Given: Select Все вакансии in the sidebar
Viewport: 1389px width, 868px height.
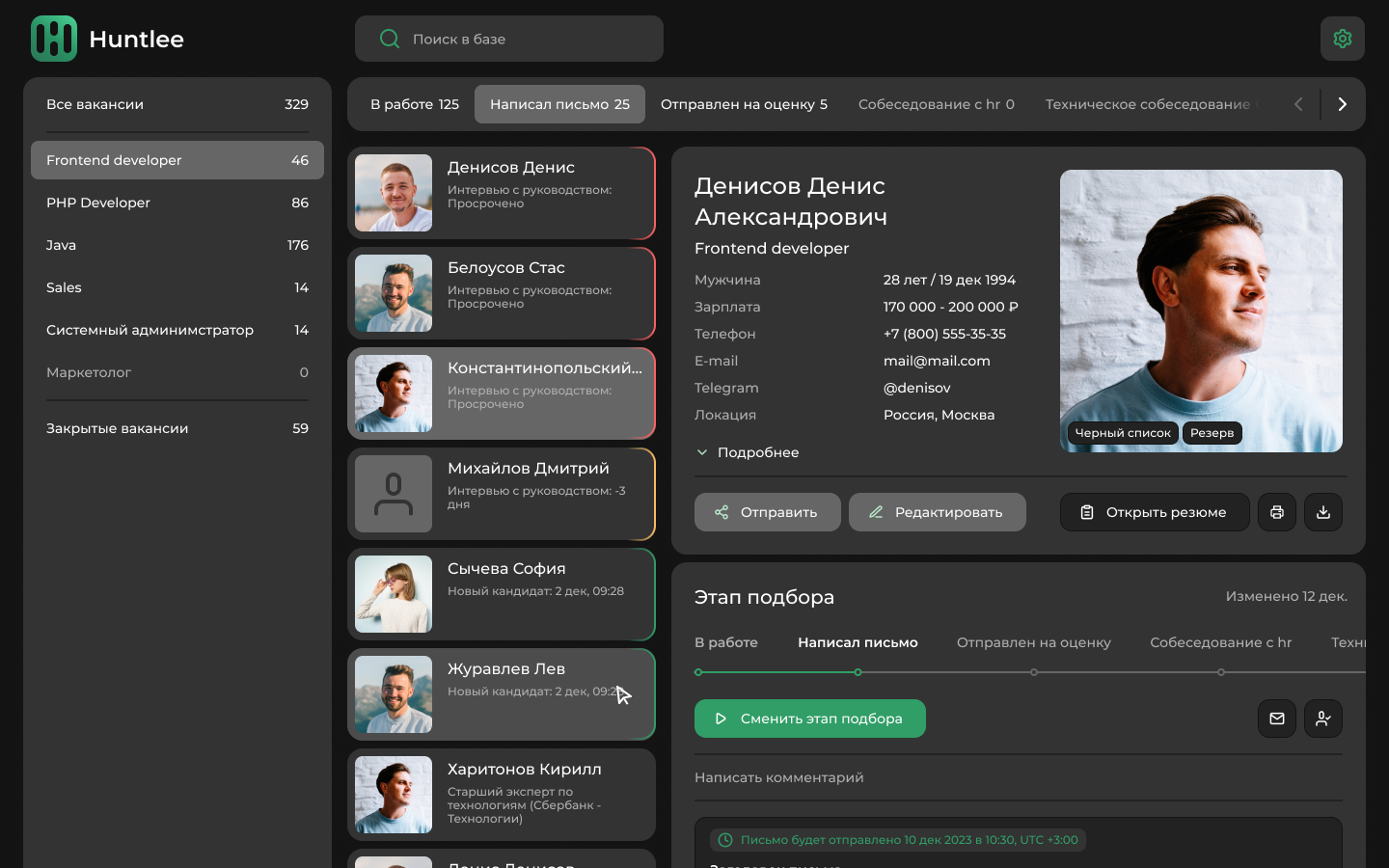Looking at the screenshot, I should [177, 104].
